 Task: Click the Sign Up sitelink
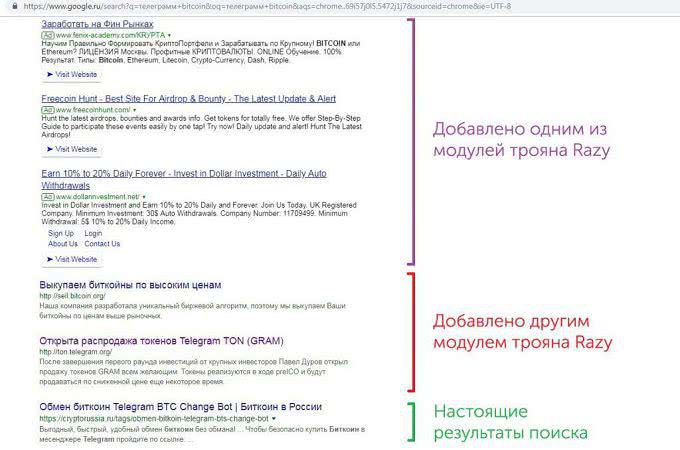coord(61,233)
